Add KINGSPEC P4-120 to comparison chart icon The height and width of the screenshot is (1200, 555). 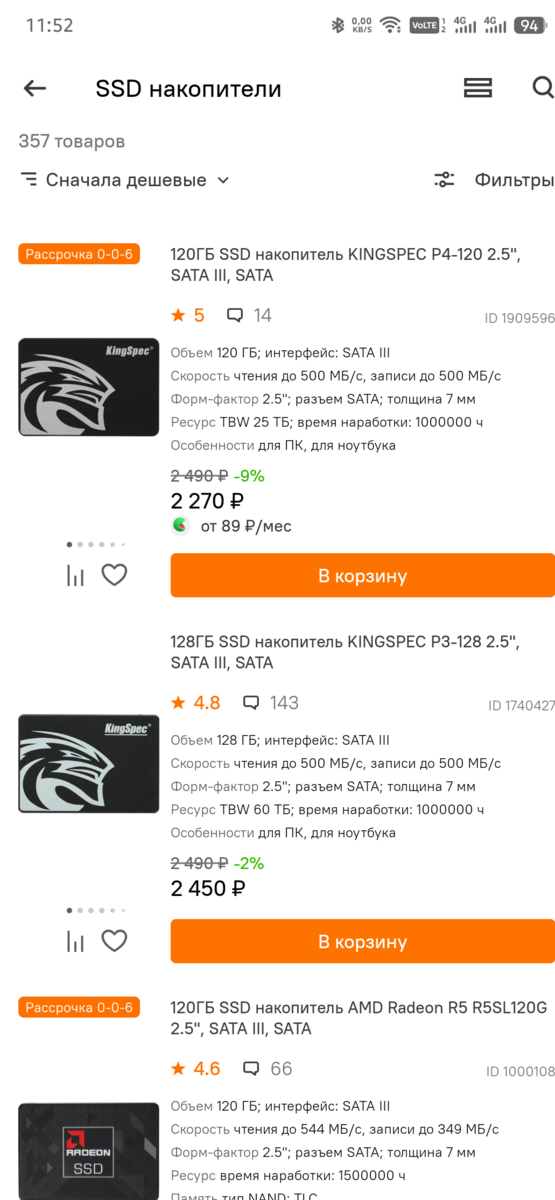75,575
